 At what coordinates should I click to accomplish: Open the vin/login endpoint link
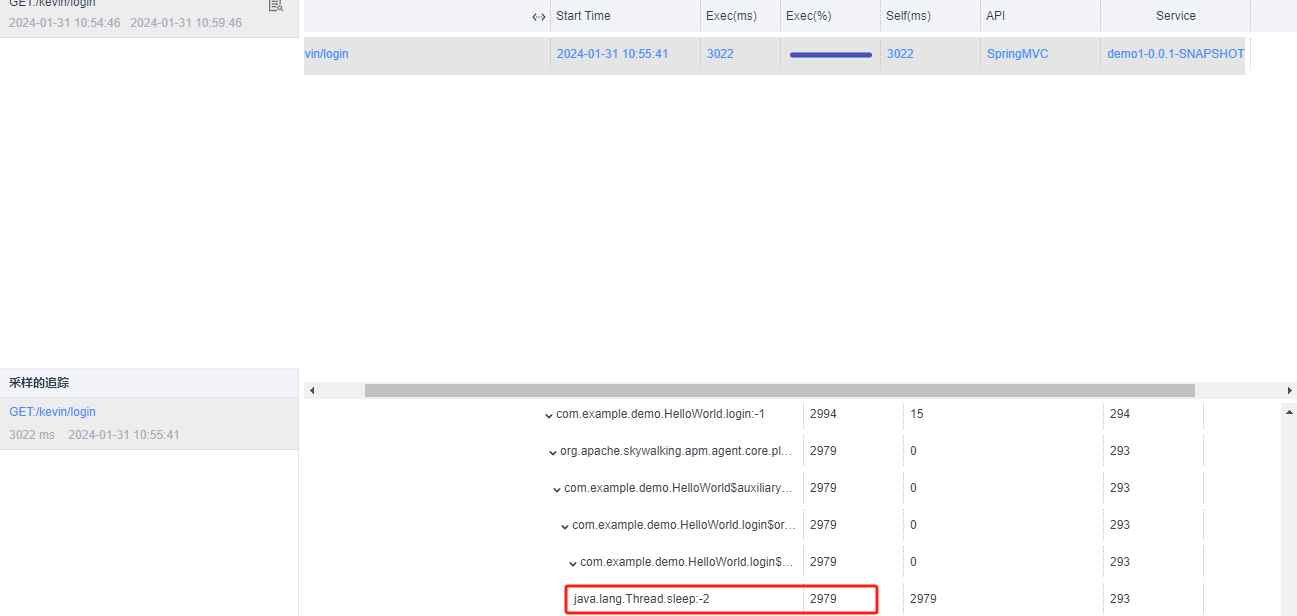(x=325, y=53)
